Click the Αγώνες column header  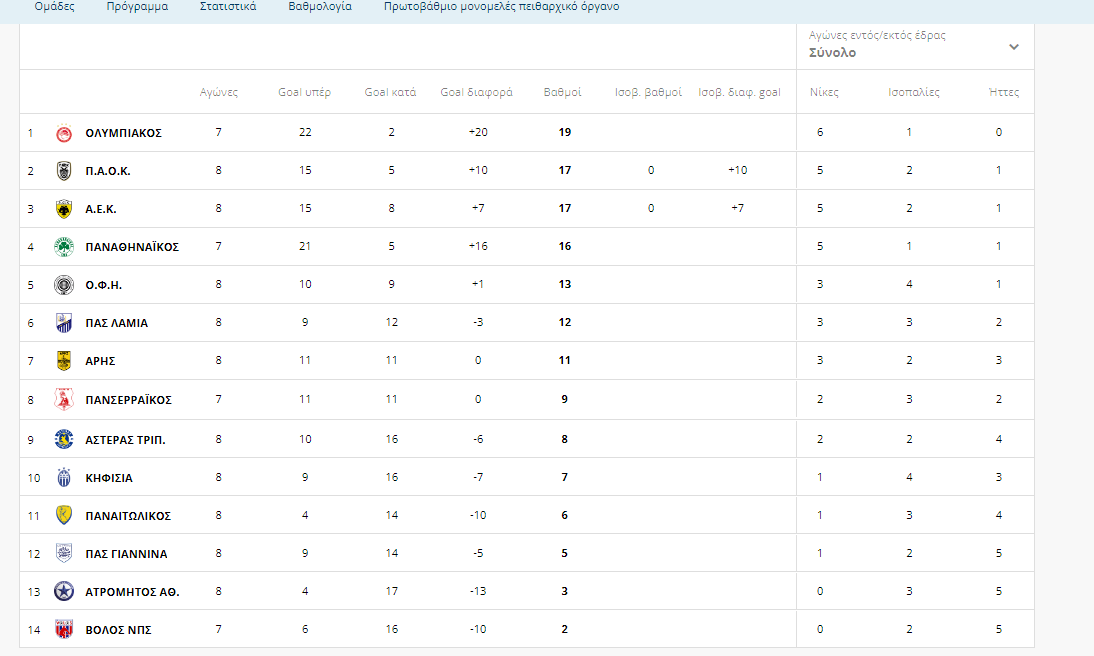click(218, 92)
